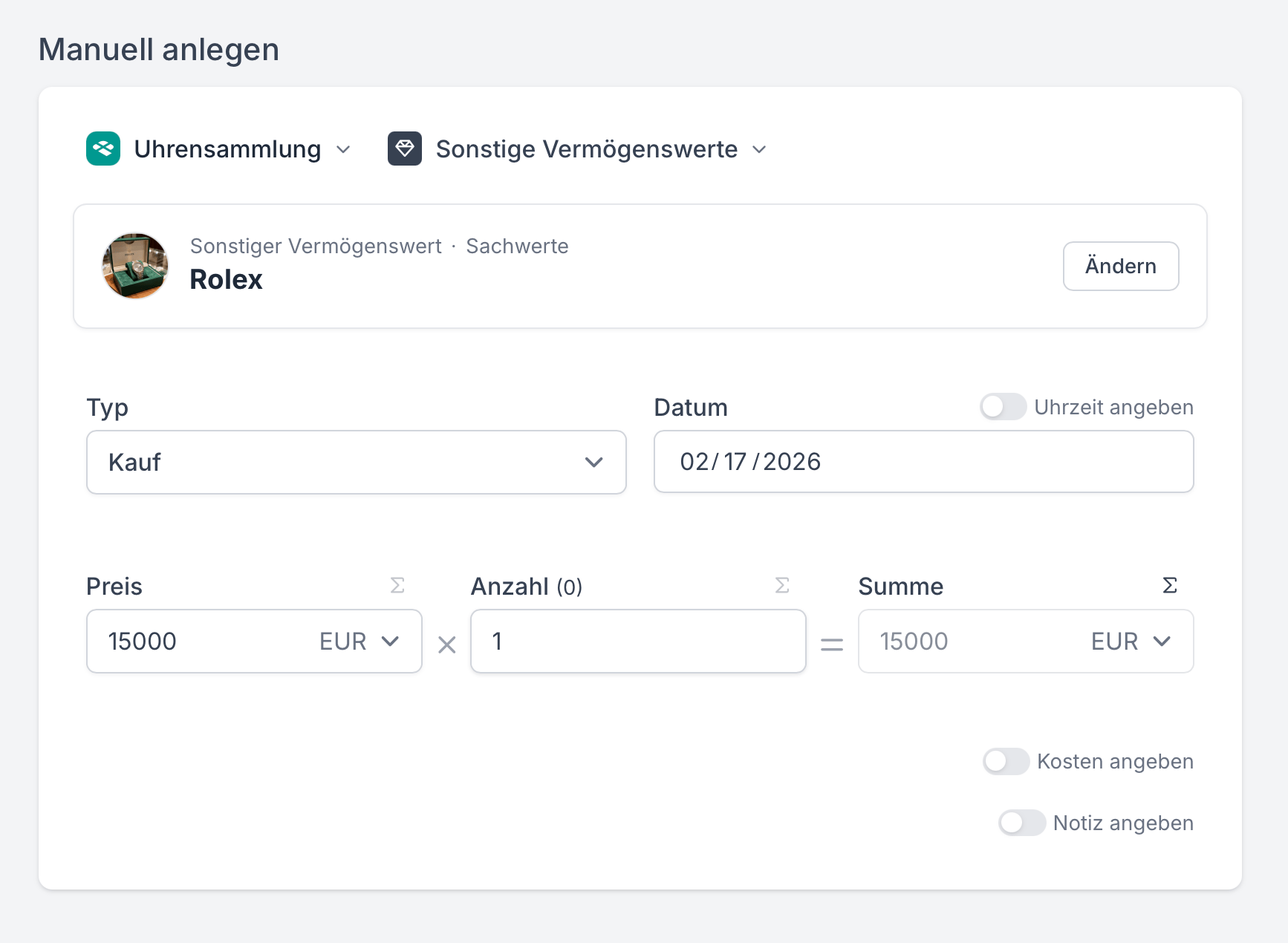Click the diamond Sonstige Vermögenswerte icon
Screen dimensions: 1288x943
(x=405, y=149)
